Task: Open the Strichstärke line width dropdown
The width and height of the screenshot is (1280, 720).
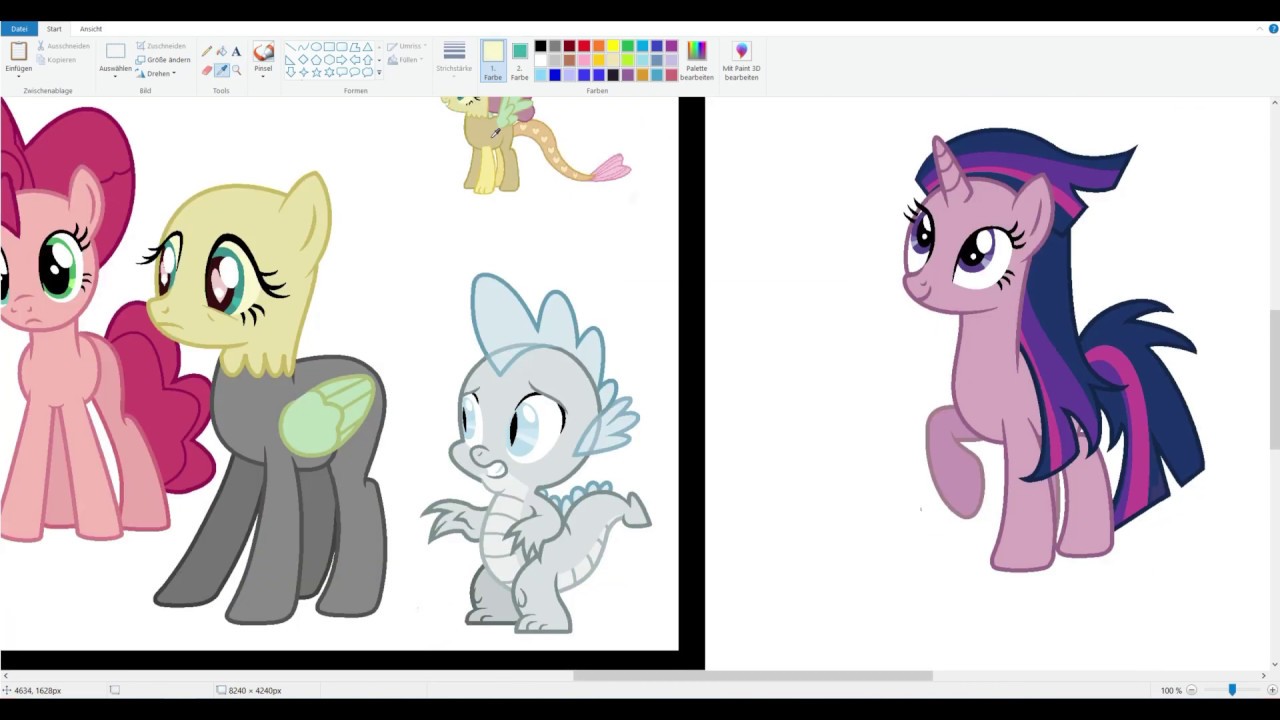Action: coord(454,61)
